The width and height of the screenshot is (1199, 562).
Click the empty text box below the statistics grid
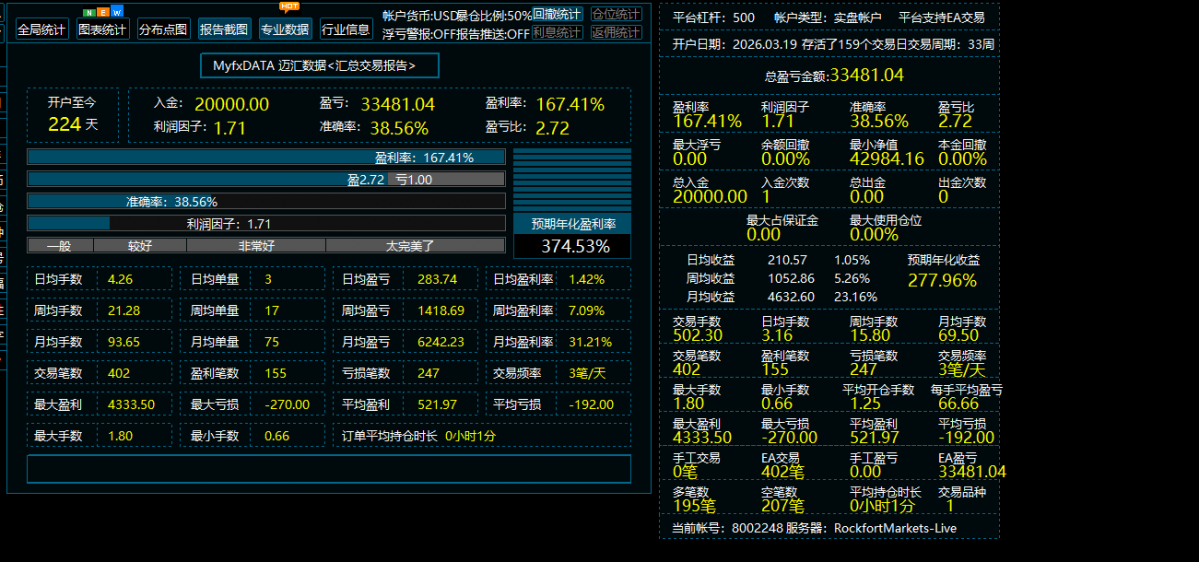[x=329, y=469]
